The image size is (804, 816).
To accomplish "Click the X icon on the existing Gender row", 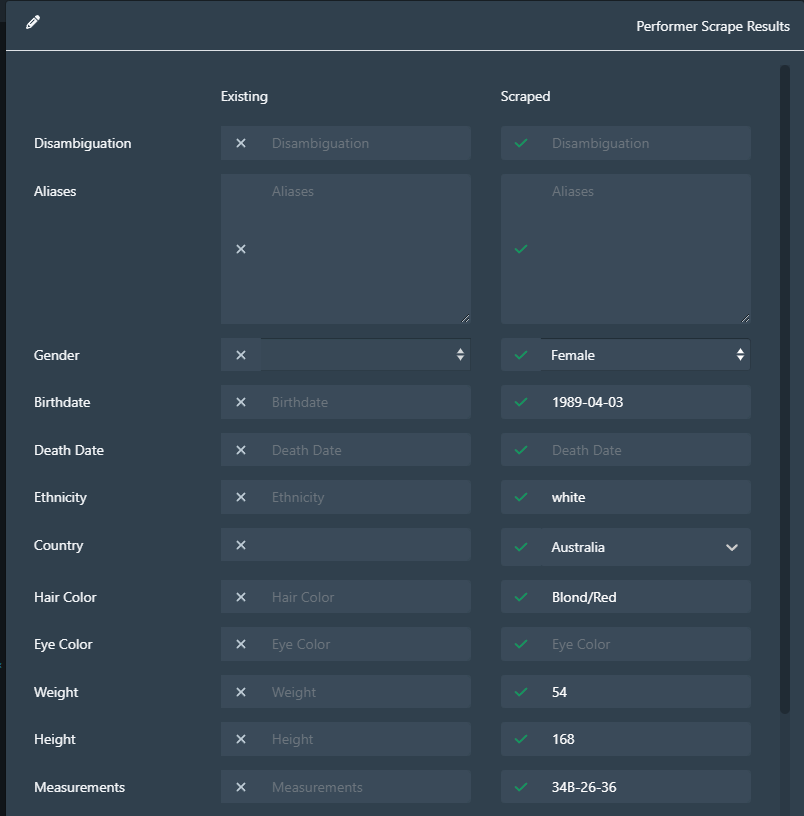I will coord(240,354).
